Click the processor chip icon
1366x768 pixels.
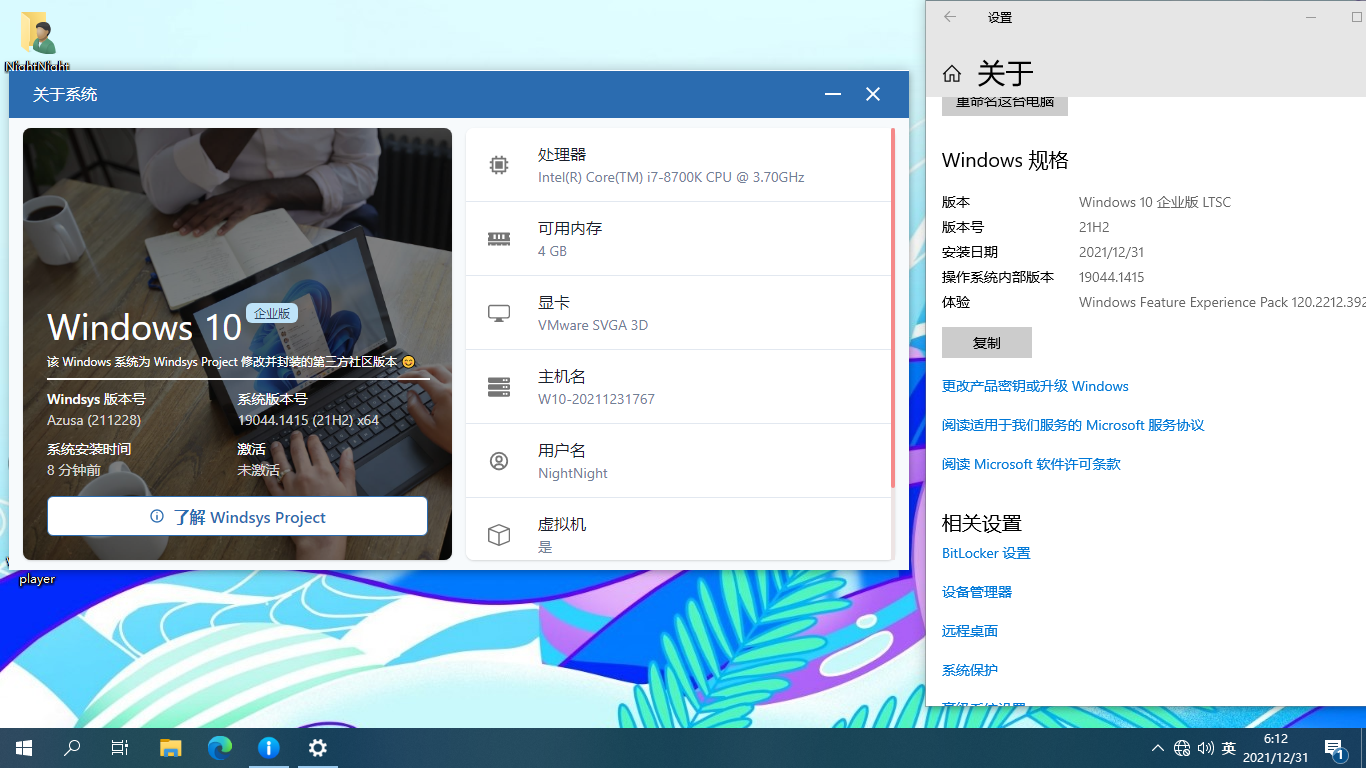click(498, 165)
